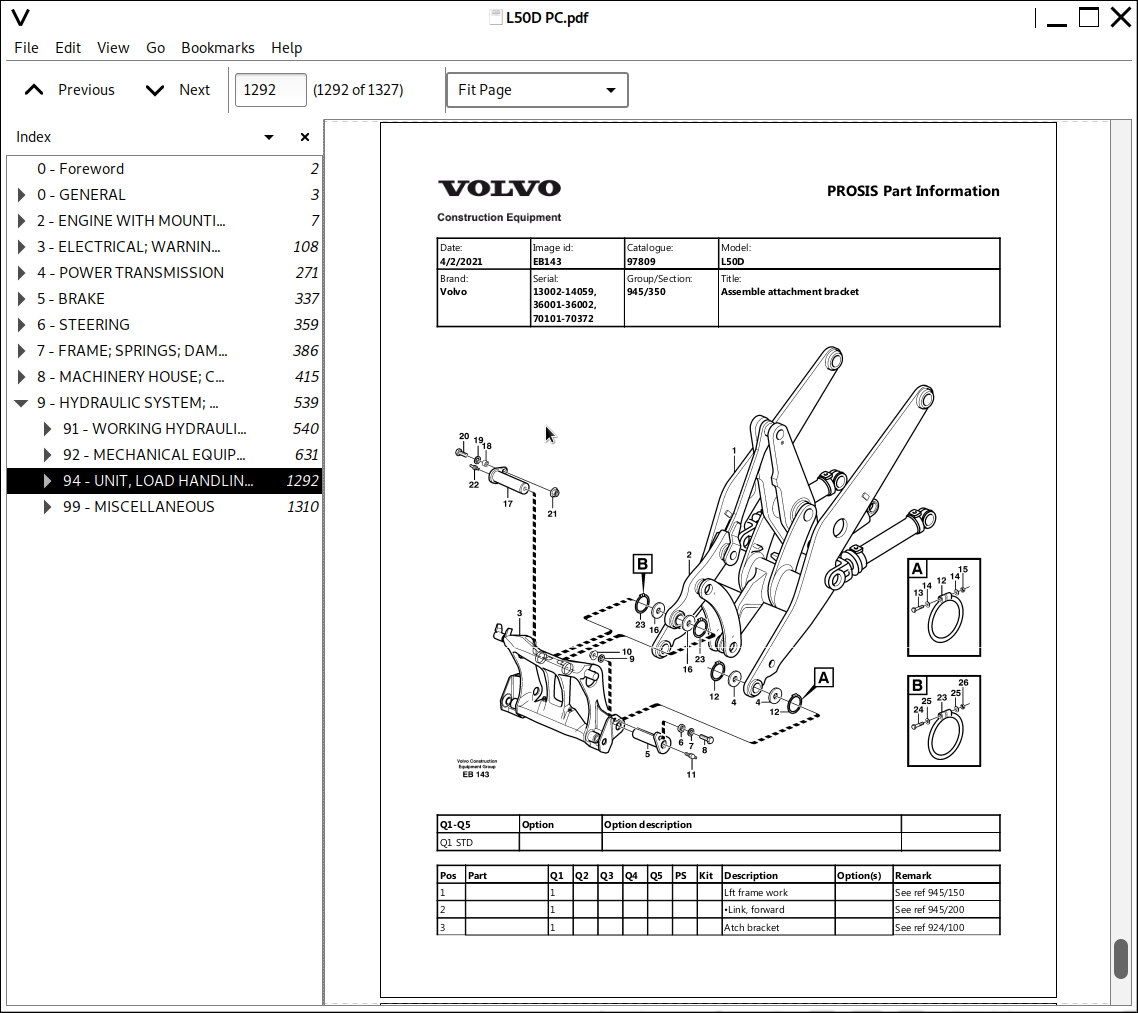
Task: Close the Index side panel
Action: coord(305,137)
